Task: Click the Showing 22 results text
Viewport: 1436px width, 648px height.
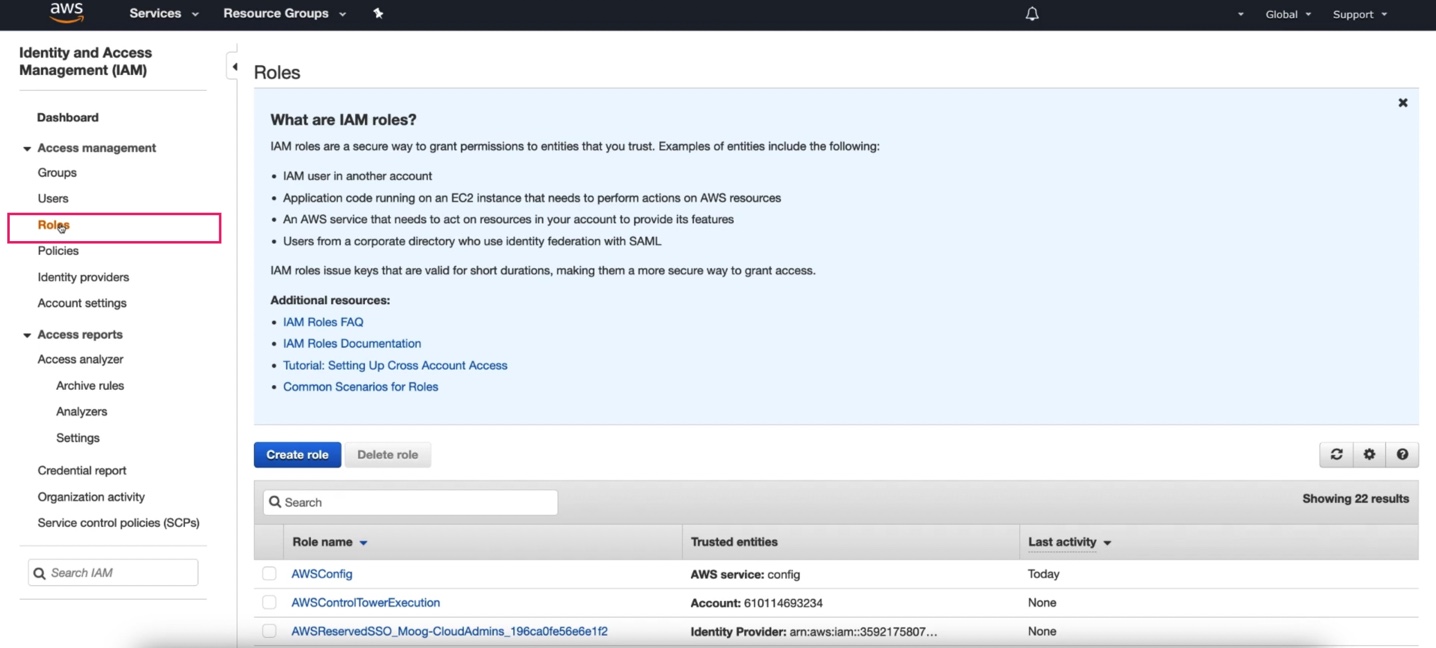Action: pos(1355,499)
